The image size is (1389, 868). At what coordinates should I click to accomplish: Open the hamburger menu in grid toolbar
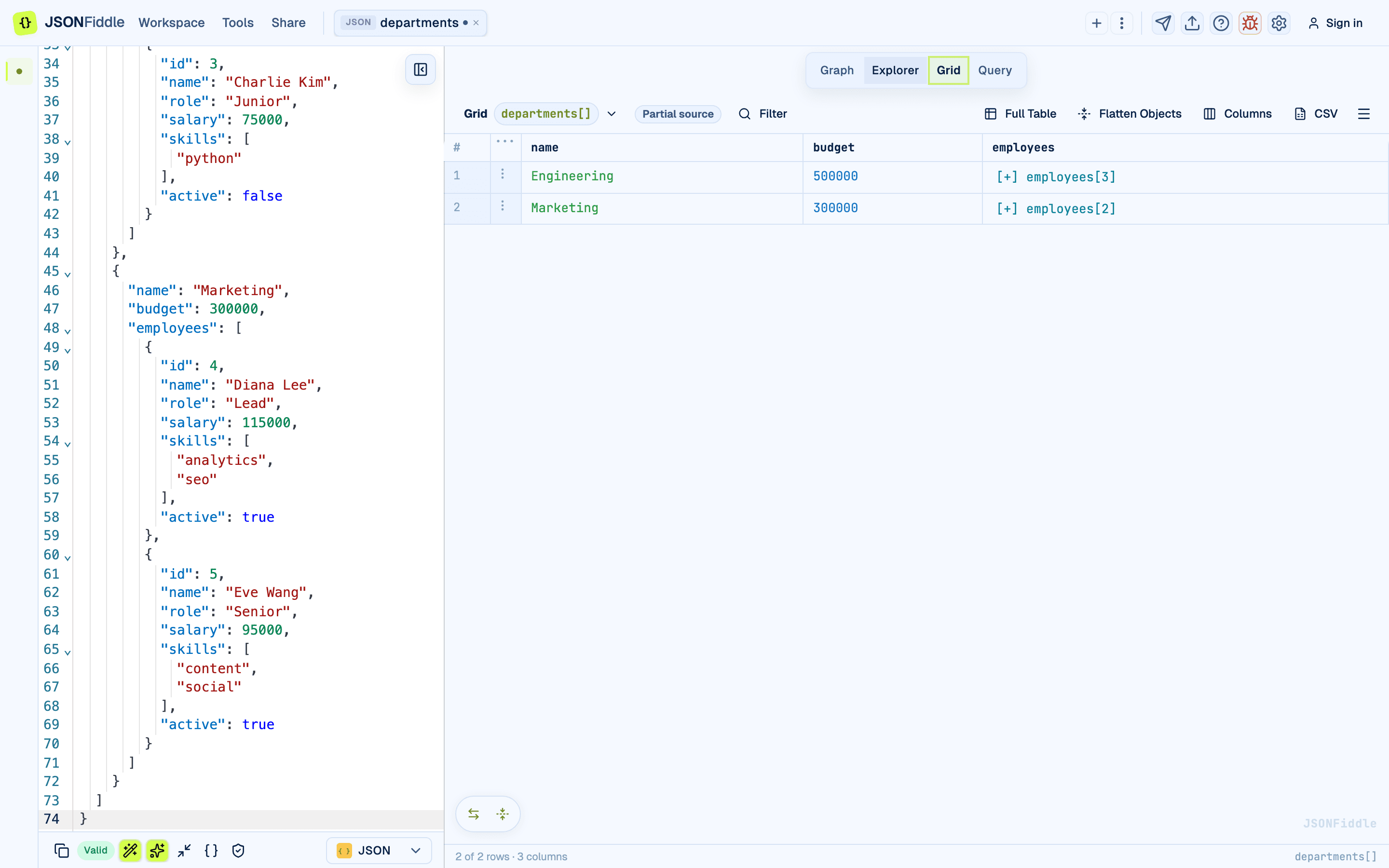[x=1364, y=114]
